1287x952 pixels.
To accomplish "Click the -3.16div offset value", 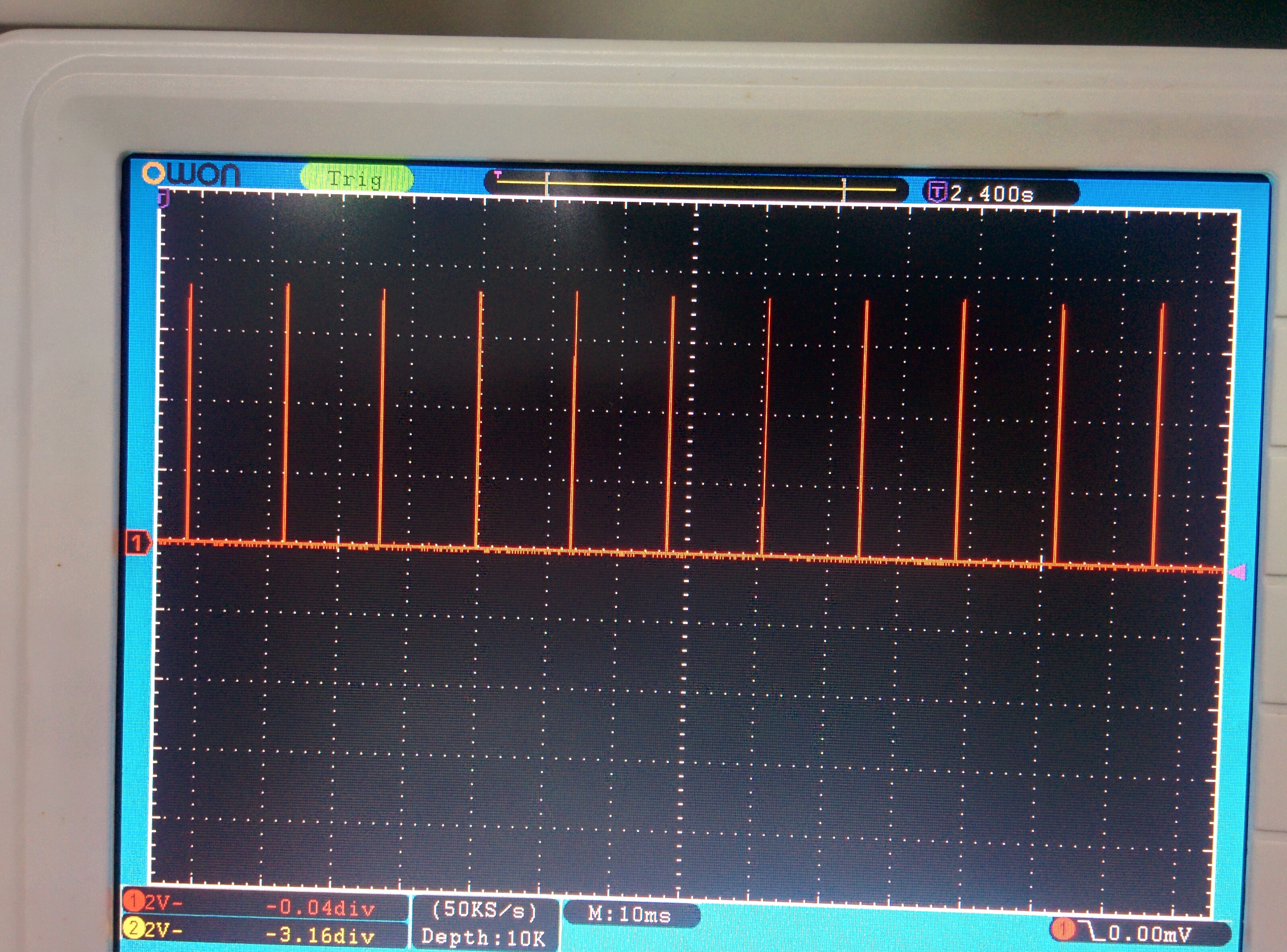I will (x=321, y=935).
